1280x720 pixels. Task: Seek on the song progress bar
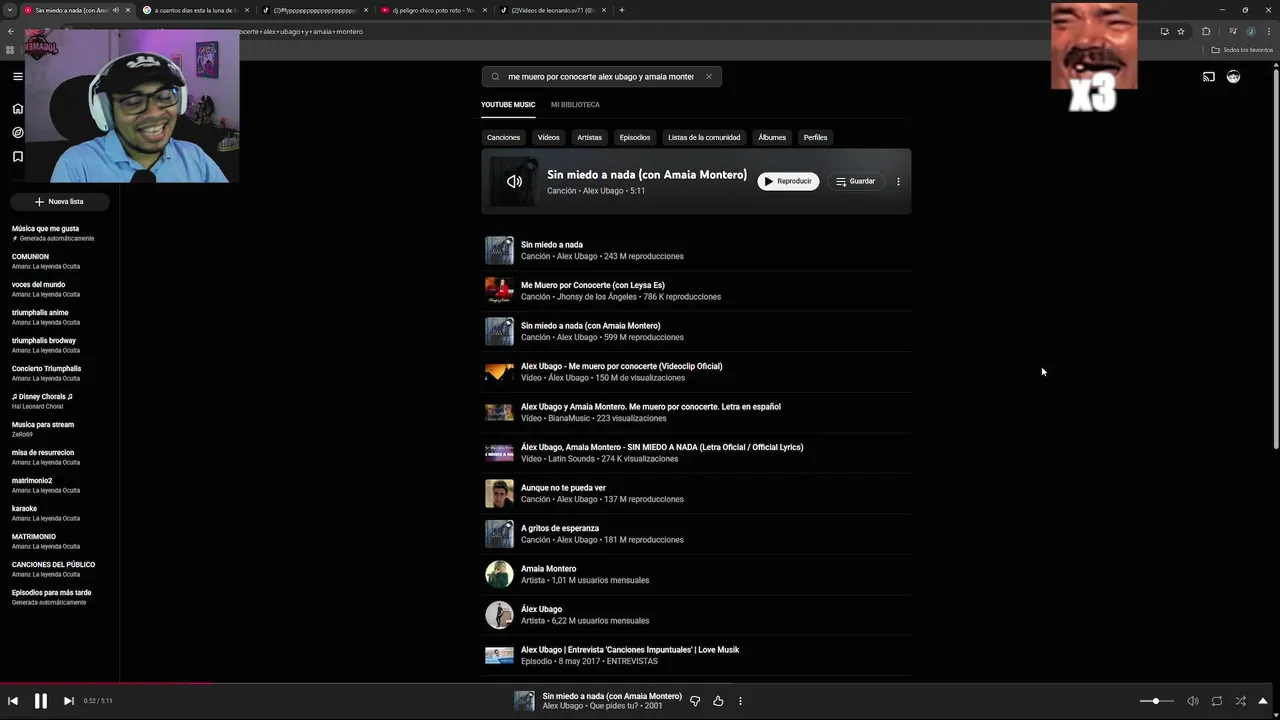pos(640,684)
